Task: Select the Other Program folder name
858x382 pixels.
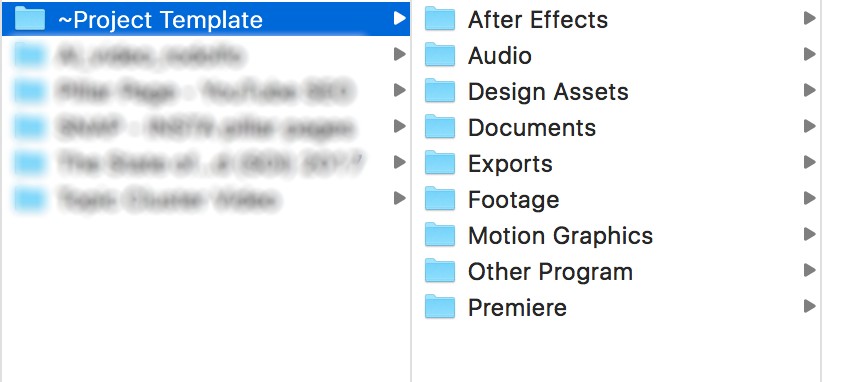Action: [550, 272]
